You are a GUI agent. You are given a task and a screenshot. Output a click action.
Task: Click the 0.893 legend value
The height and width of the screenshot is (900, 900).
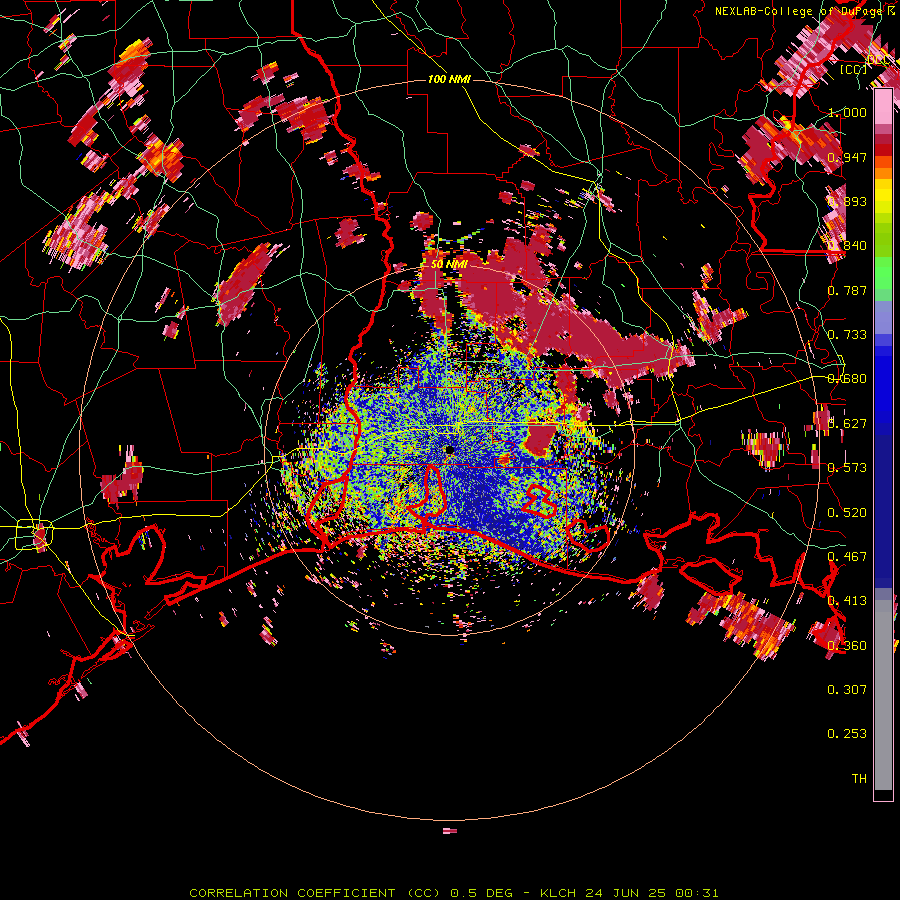point(847,201)
